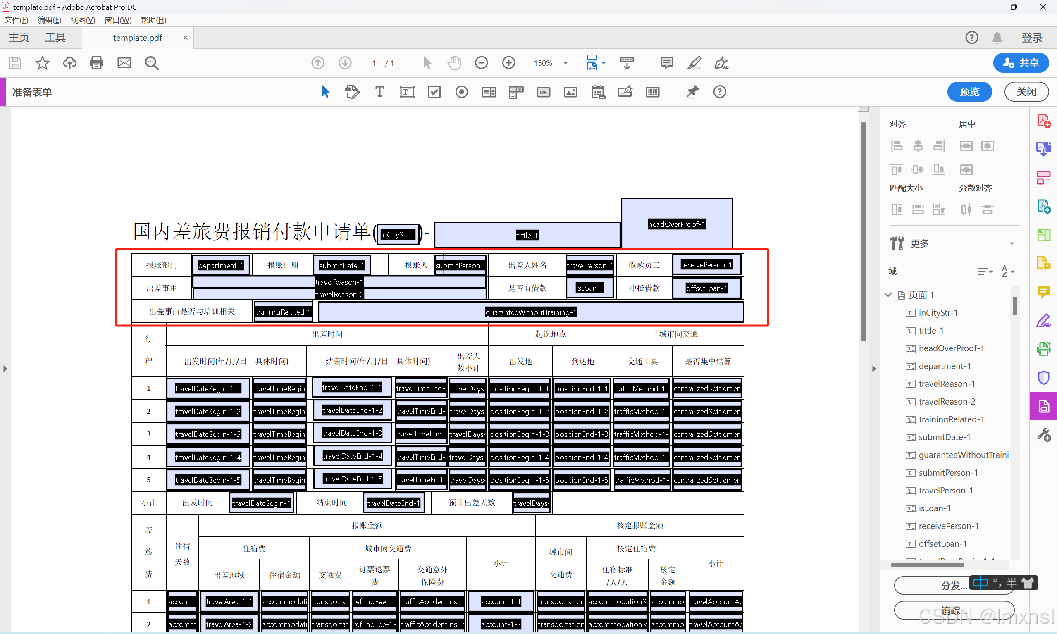Viewport: 1057px width, 634px height.
Task: Click the print icon in the toolbar
Action: click(x=96, y=63)
